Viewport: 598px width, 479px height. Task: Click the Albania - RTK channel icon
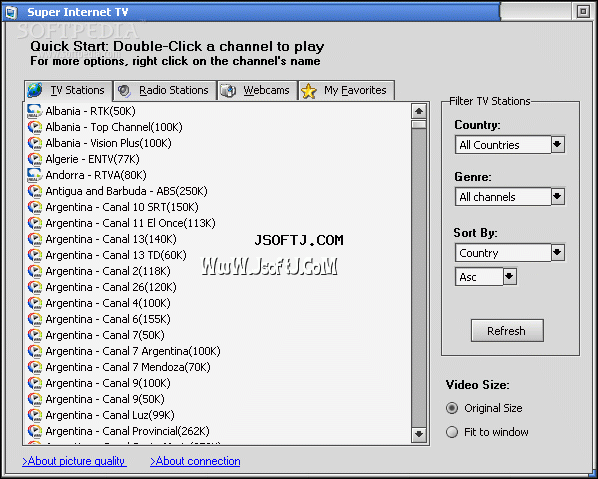(35, 111)
